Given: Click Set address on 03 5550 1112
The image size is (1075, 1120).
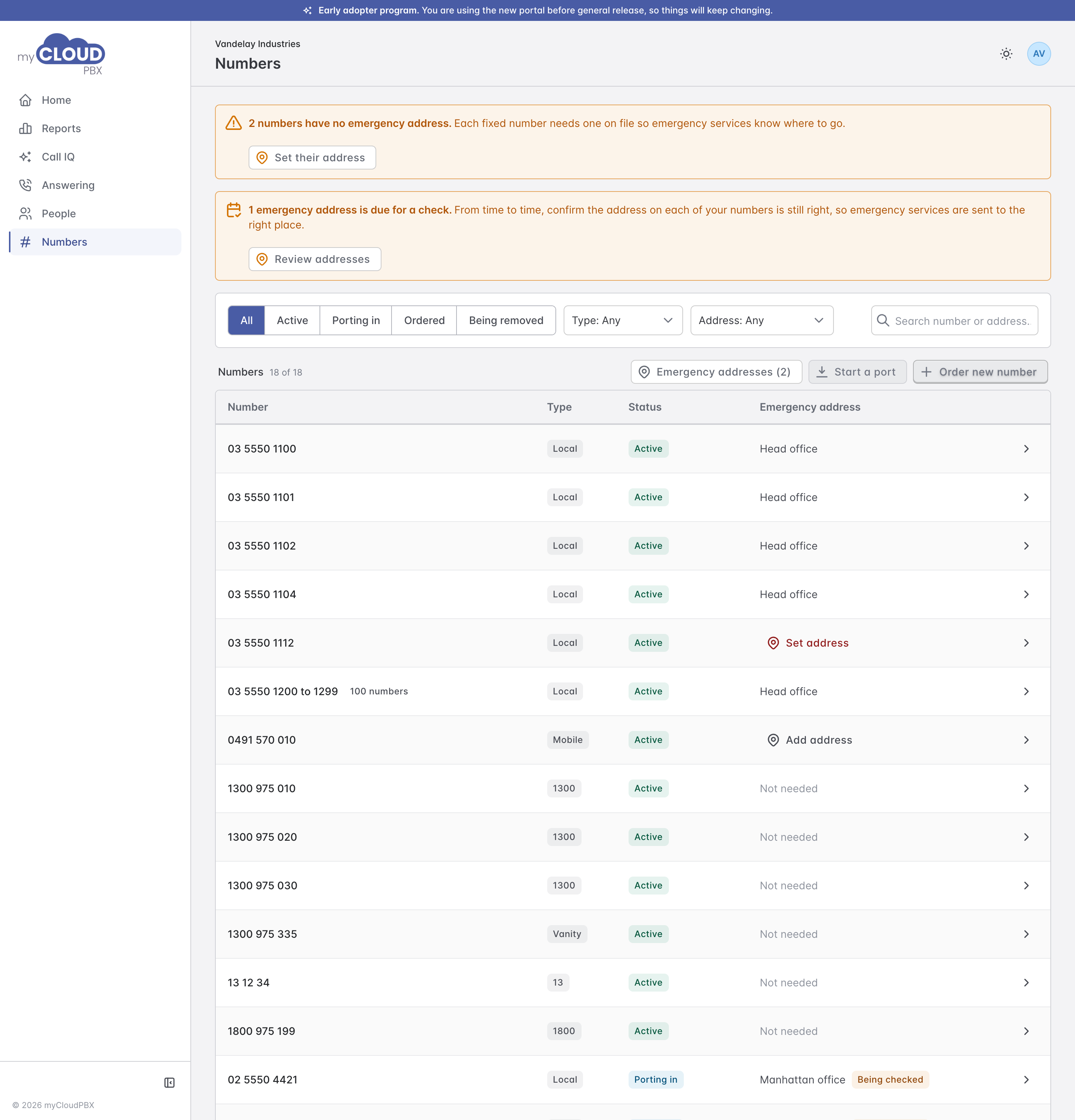Looking at the screenshot, I should coord(808,643).
